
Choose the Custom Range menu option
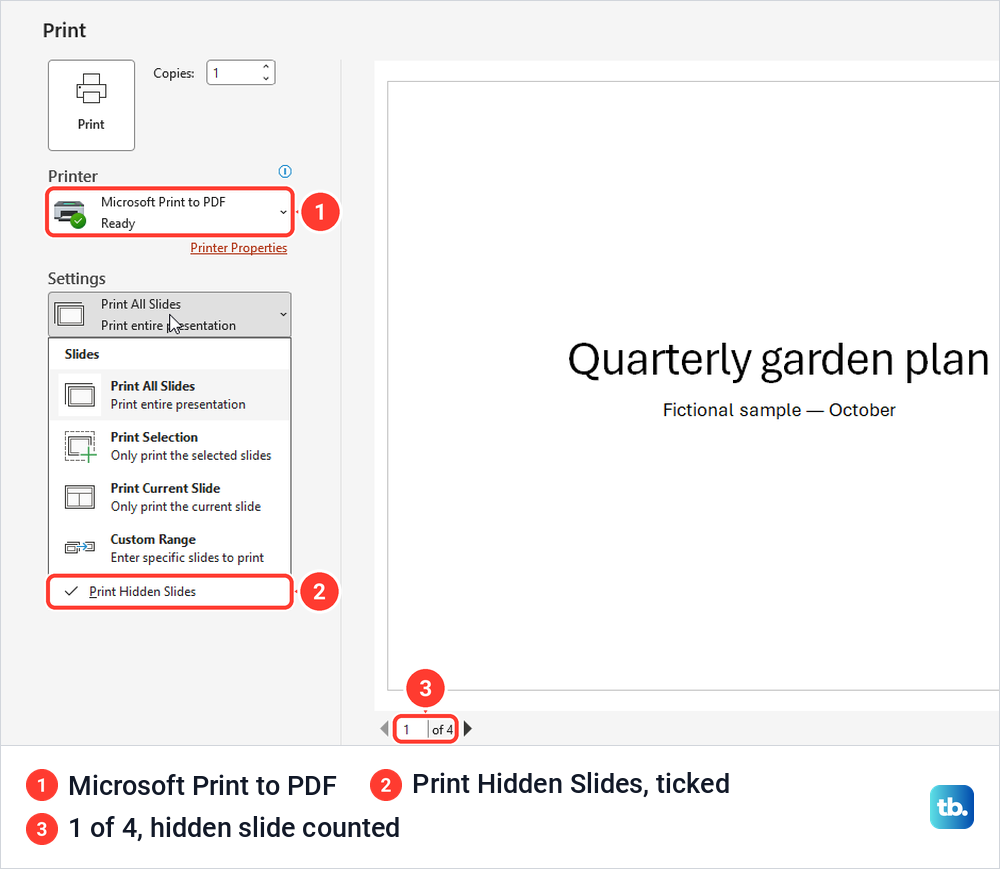point(170,548)
